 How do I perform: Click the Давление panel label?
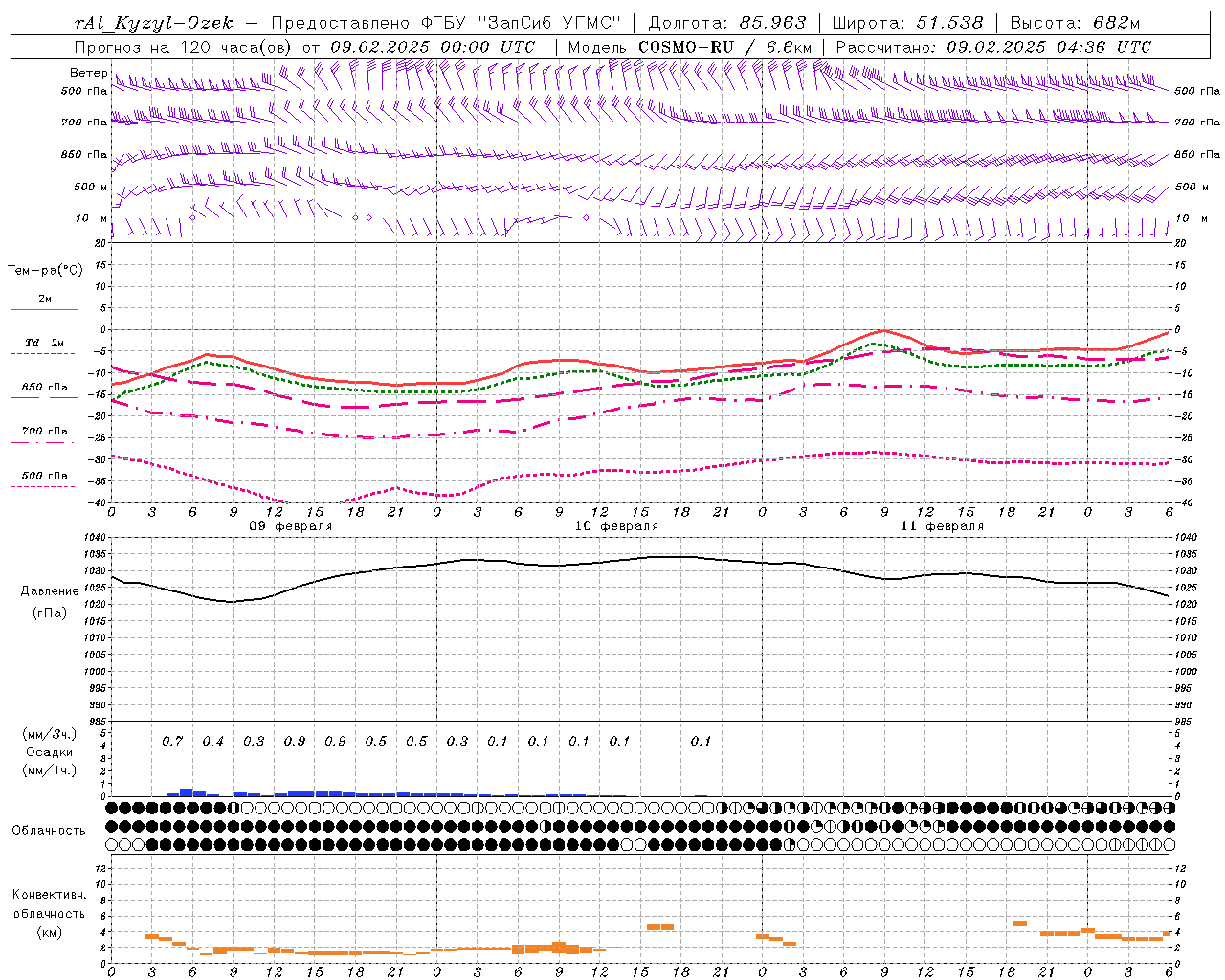coord(50,591)
